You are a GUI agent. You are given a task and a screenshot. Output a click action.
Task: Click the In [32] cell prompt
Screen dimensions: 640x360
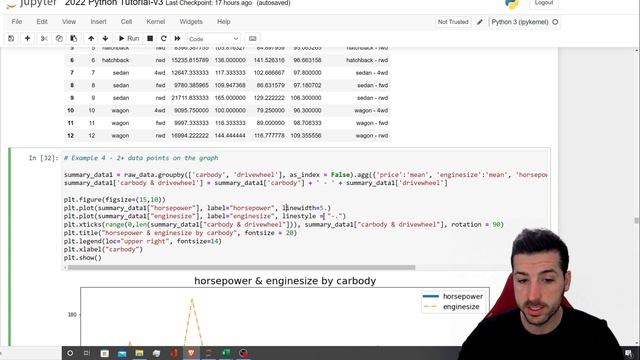point(43,158)
